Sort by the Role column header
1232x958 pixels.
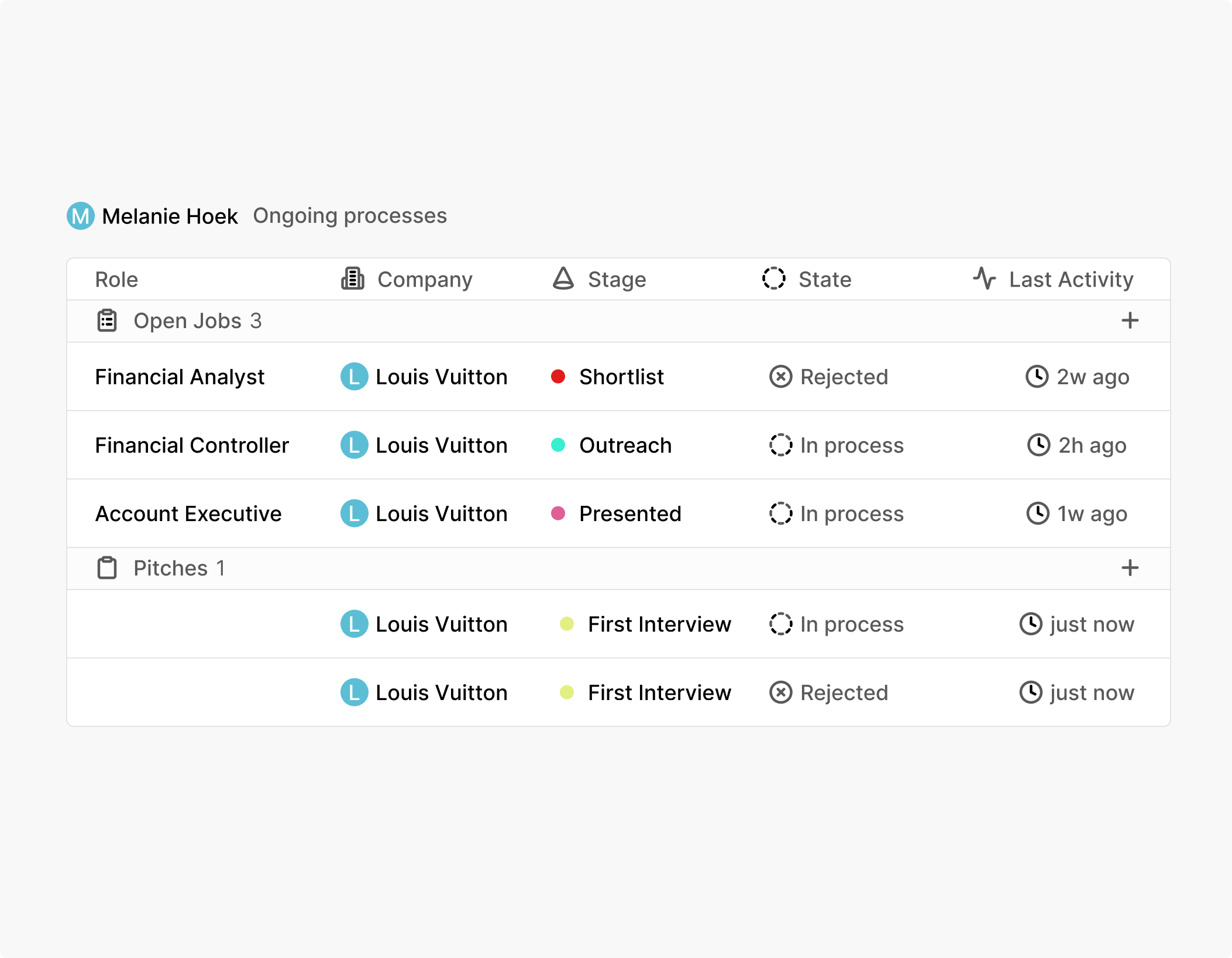pos(116,280)
